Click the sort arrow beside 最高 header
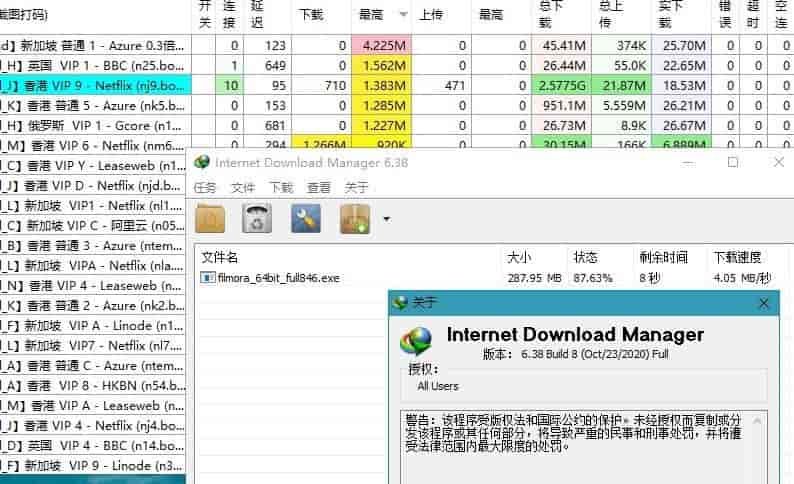Image resolution: width=794 pixels, height=484 pixels. [x=404, y=14]
